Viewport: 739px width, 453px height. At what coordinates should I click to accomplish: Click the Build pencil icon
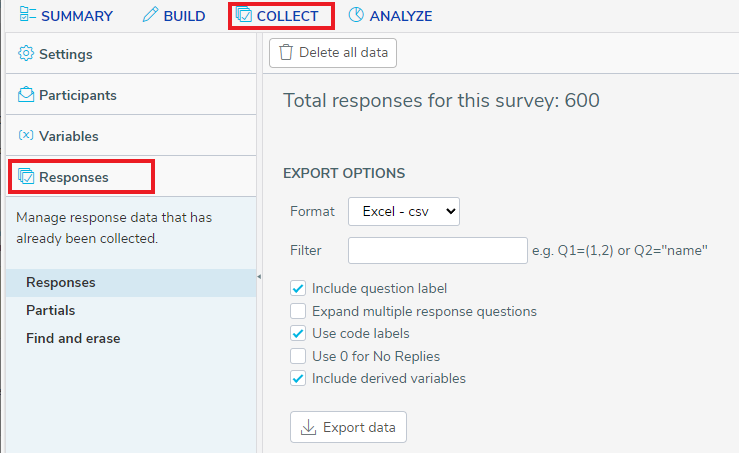150,15
